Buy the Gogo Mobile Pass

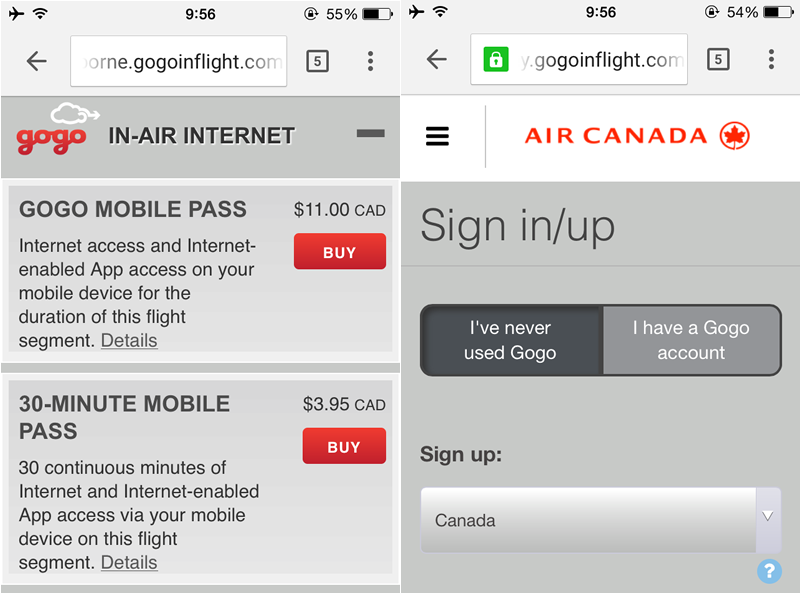point(340,252)
